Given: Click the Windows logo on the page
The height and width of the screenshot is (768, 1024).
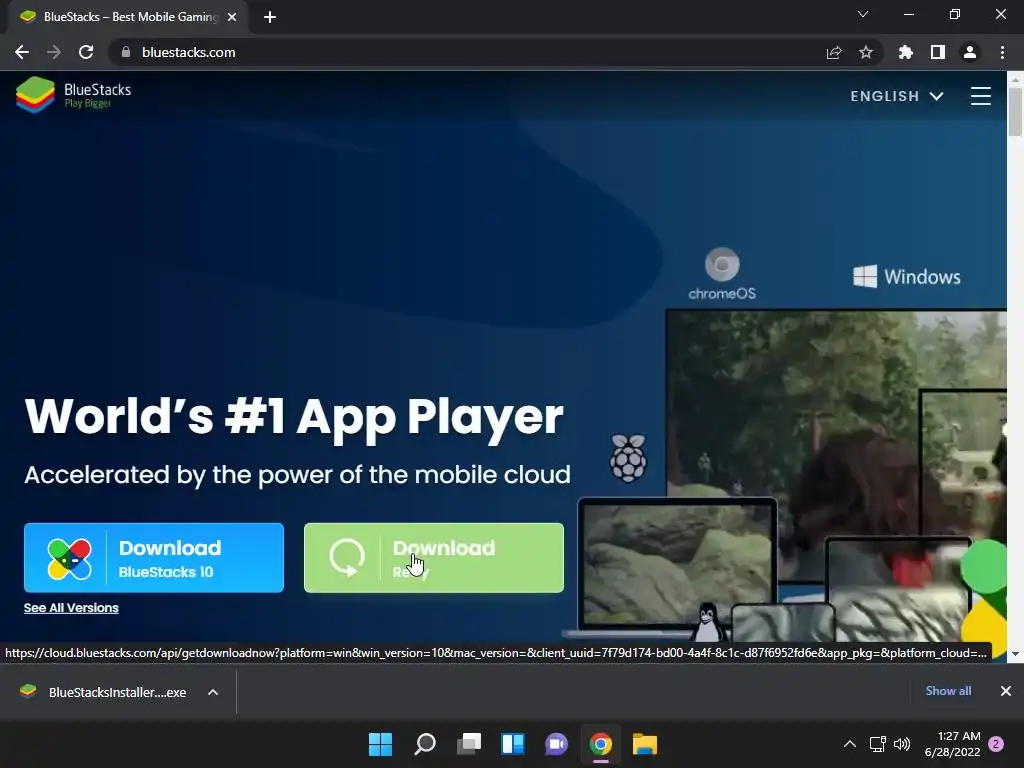Looking at the screenshot, I should 906,277.
